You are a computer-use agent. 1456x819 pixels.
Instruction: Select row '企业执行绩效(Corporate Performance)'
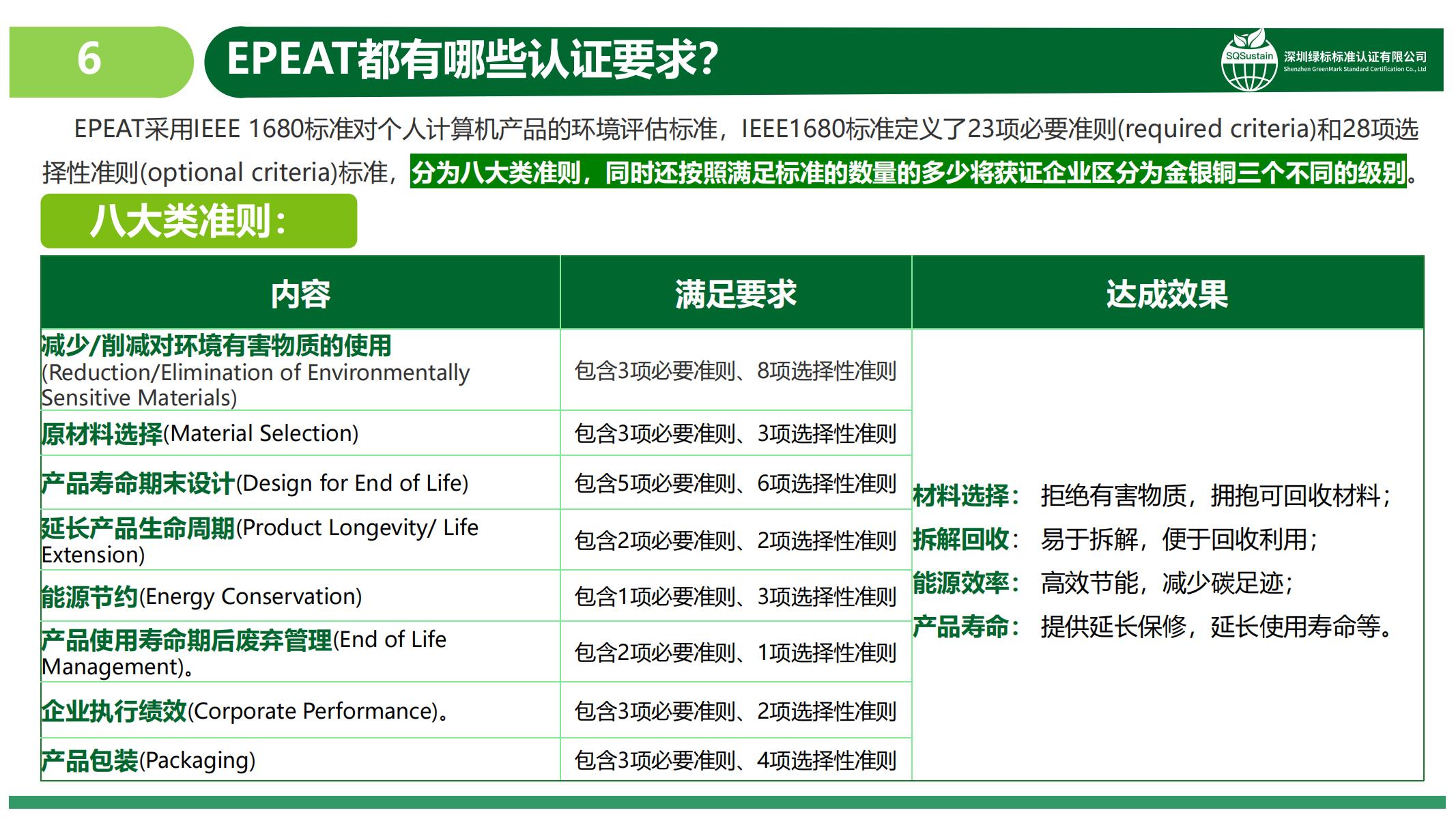pyautogui.click(x=300, y=710)
